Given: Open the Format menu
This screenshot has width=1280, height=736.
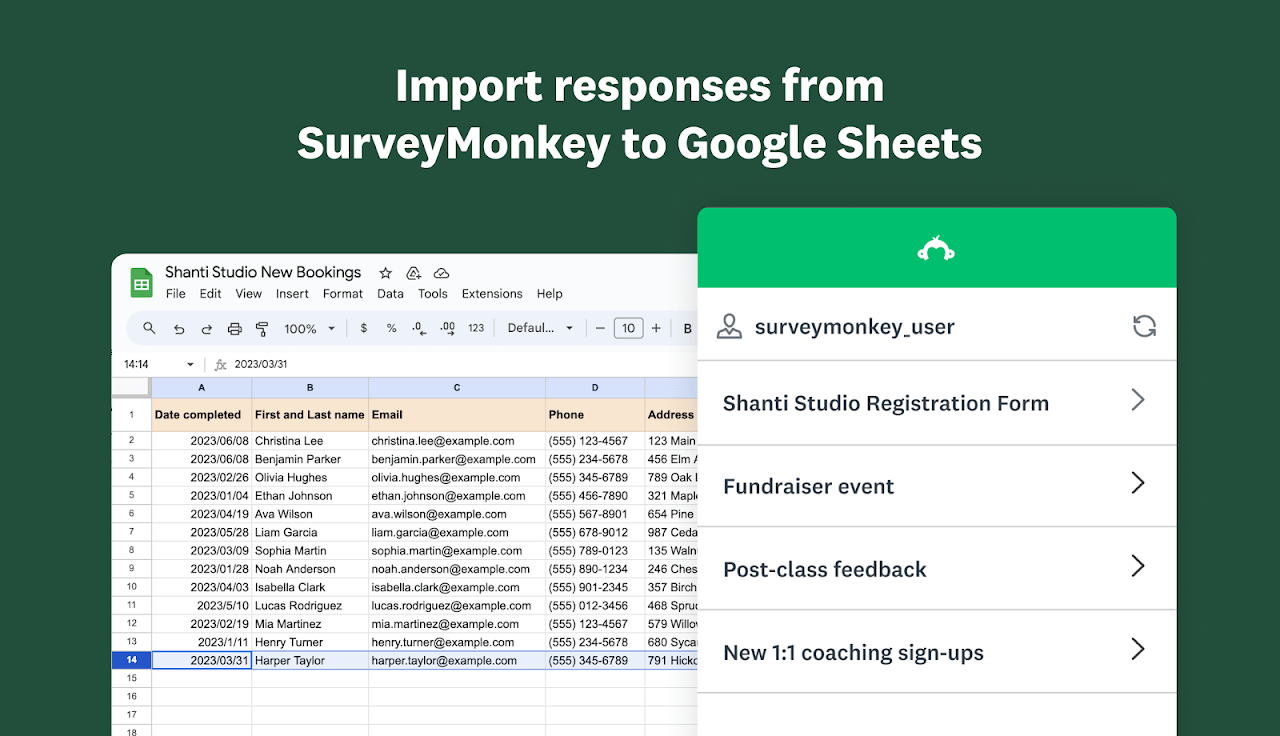Looking at the screenshot, I should (x=343, y=294).
